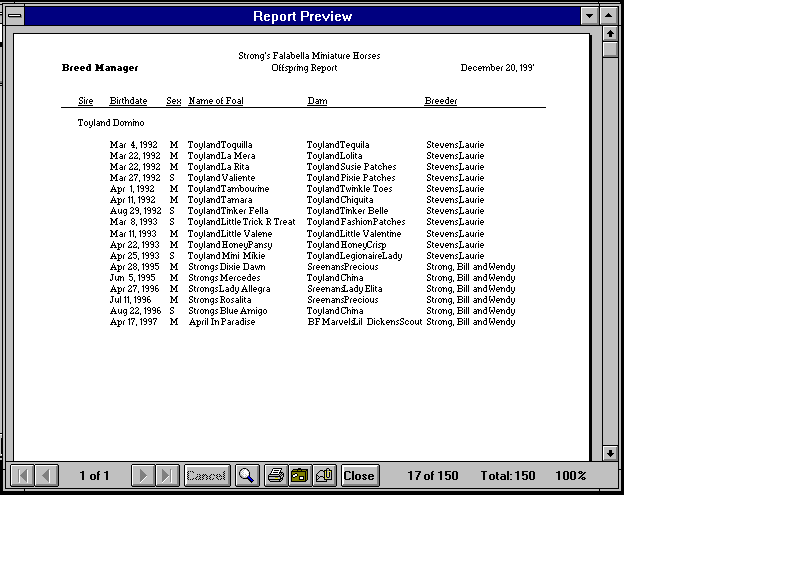Close the report preview via Close button
This screenshot has height=562, width=800.
tap(359, 476)
